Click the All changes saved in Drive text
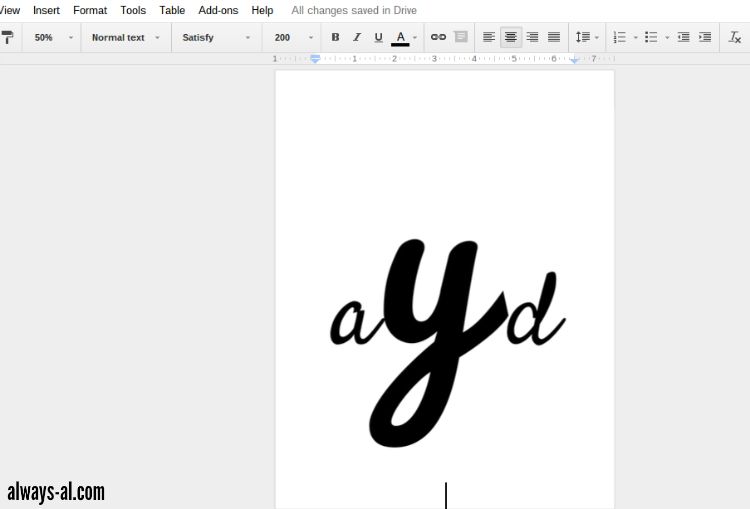Image resolution: width=750 pixels, height=509 pixels. click(354, 10)
